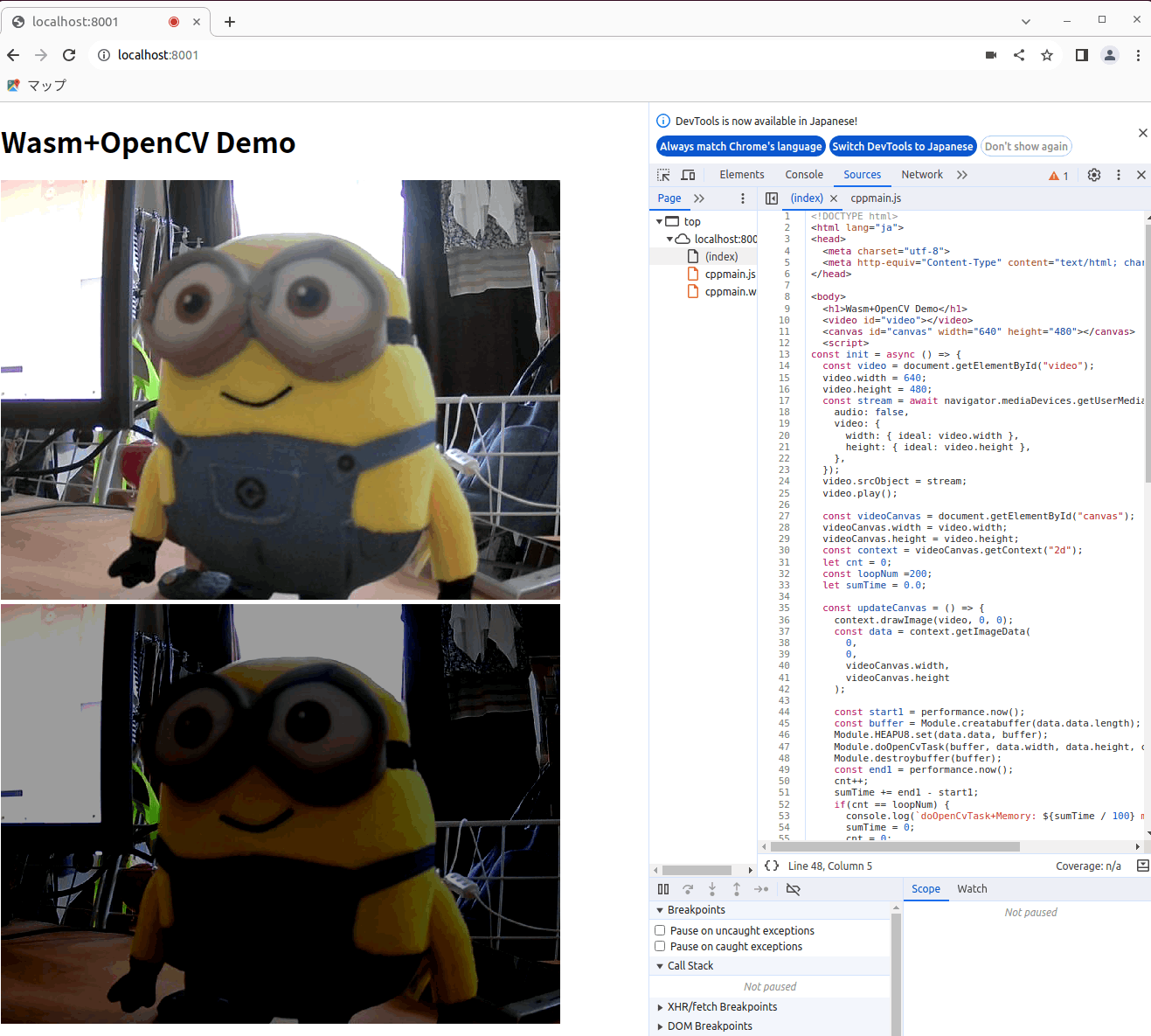The image size is (1151, 1036).
Task: Bookmark this tab with star icon
Action: coord(1047,55)
